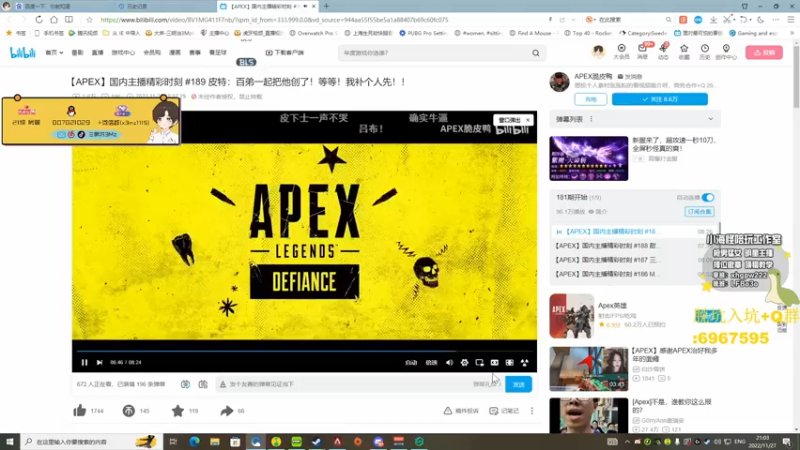Open the 游戏中心 navigation item
The width and height of the screenshot is (800, 450).
pos(123,53)
